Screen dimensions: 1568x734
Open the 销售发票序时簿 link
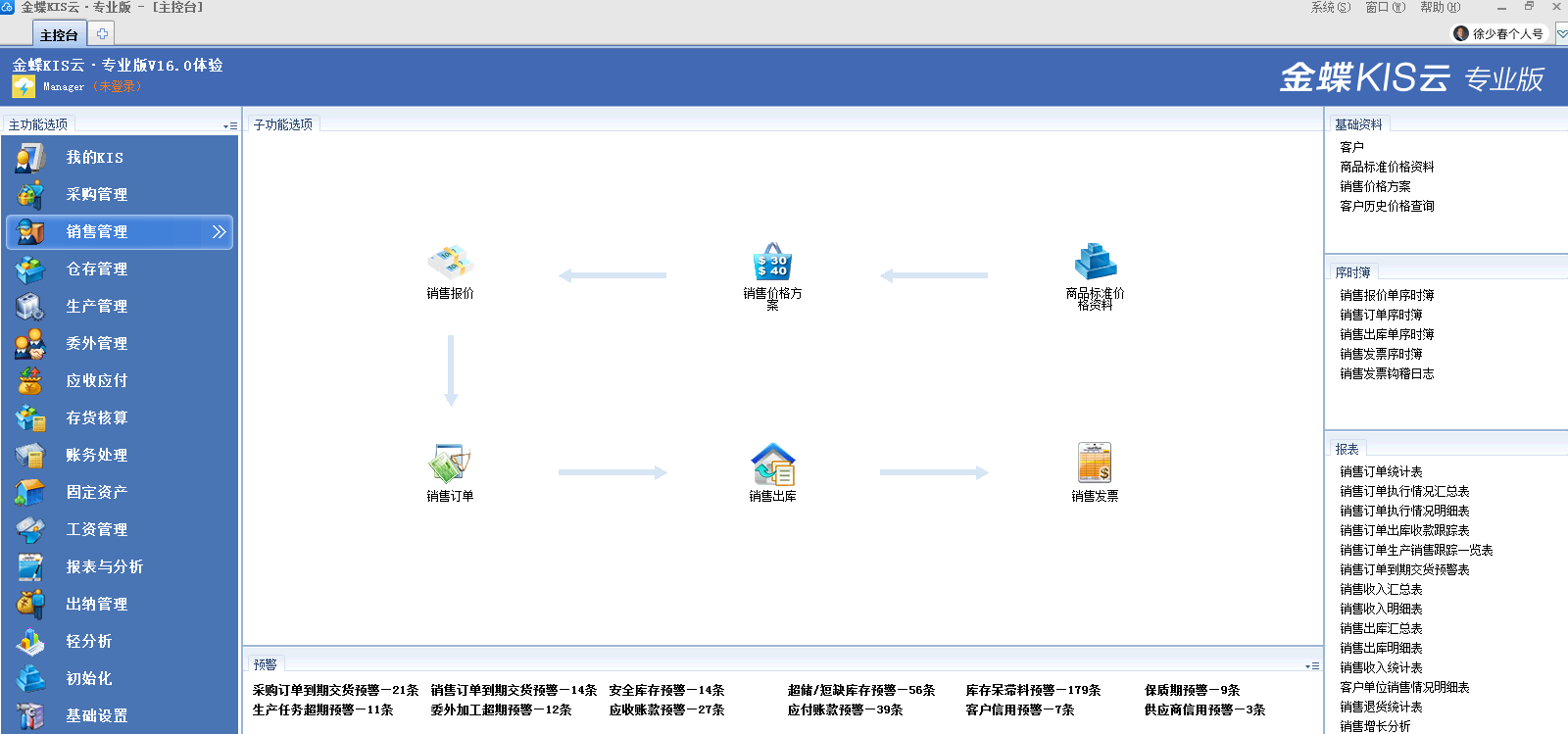tap(1381, 354)
